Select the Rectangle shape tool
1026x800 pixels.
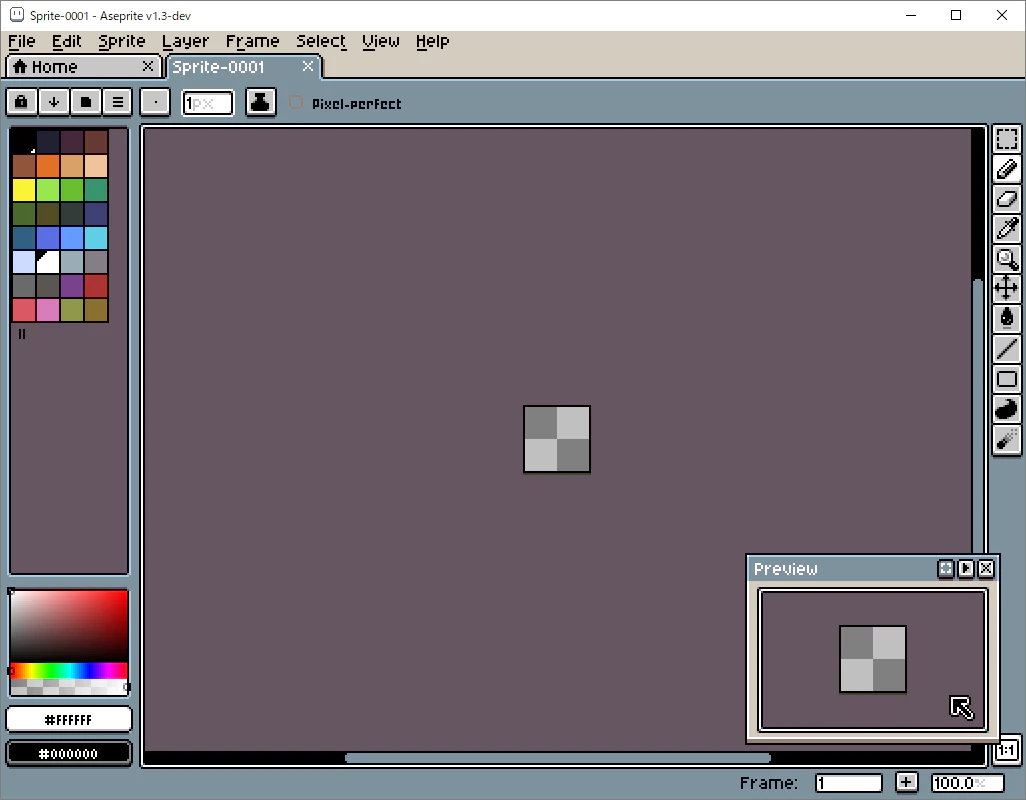1006,379
